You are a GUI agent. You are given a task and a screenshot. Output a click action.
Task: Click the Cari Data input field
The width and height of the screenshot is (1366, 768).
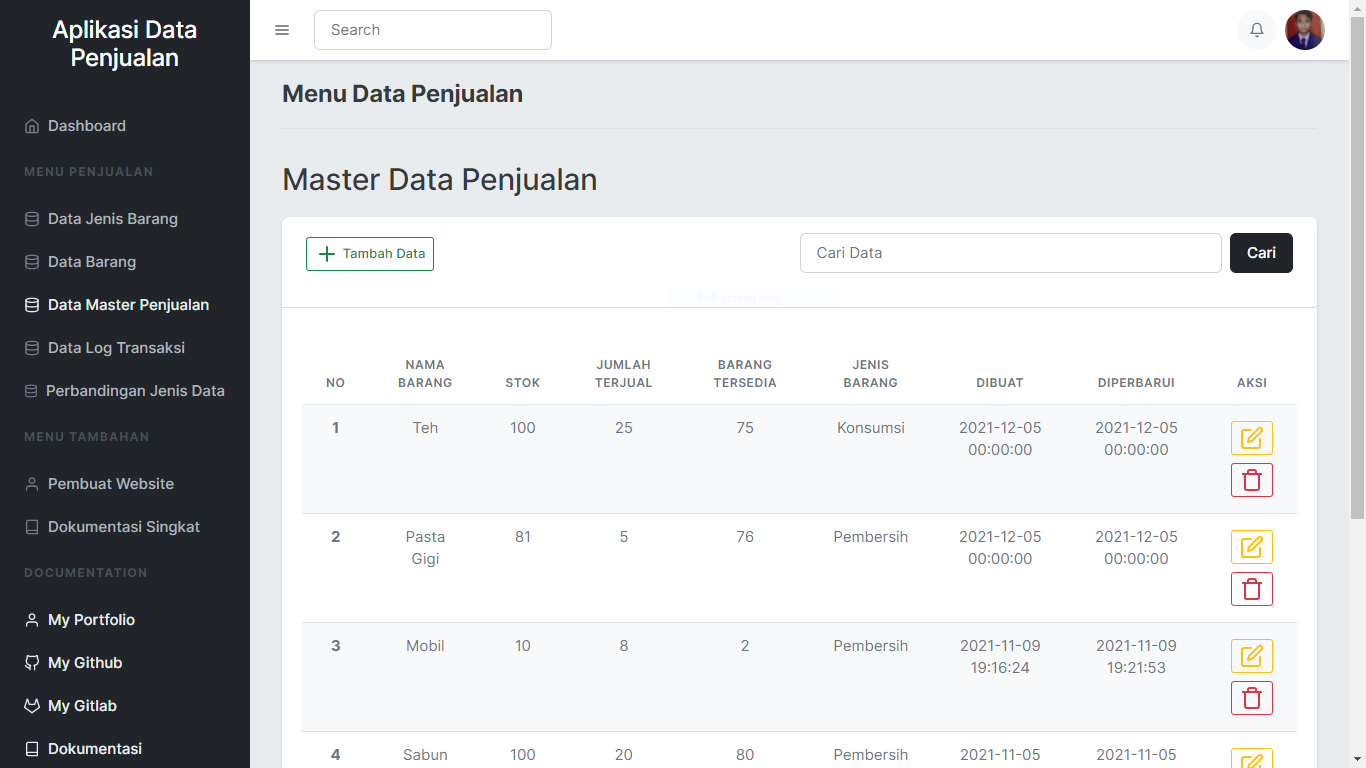click(x=1011, y=253)
